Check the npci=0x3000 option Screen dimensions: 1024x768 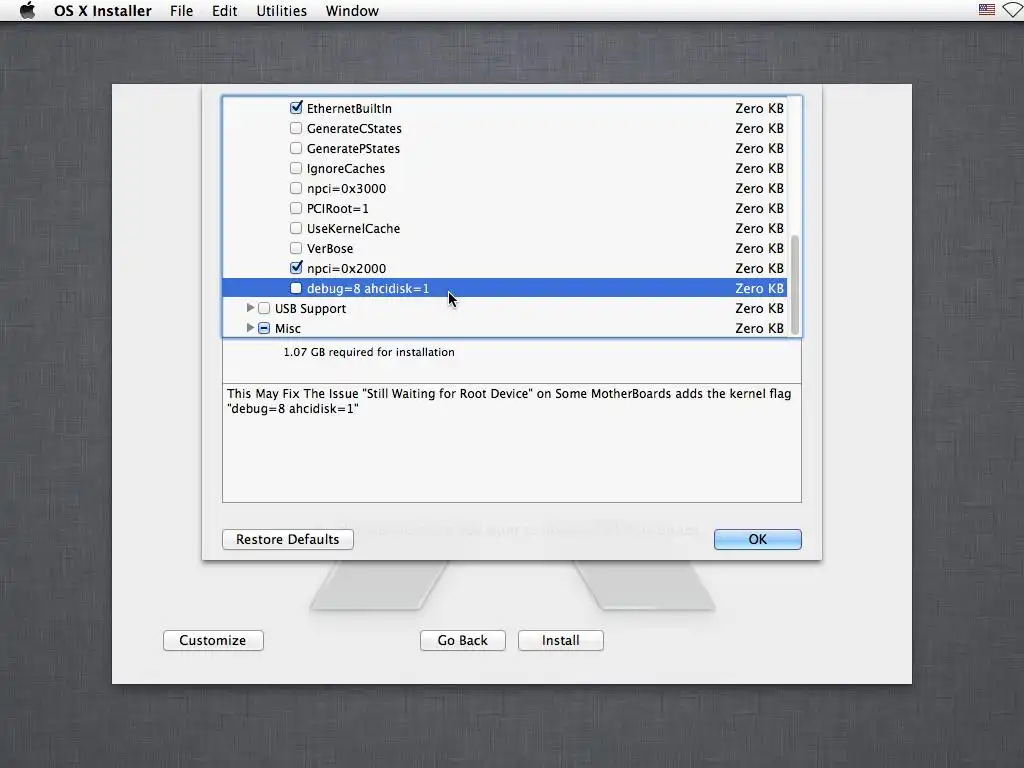pyautogui.click(x=296, y=188)
